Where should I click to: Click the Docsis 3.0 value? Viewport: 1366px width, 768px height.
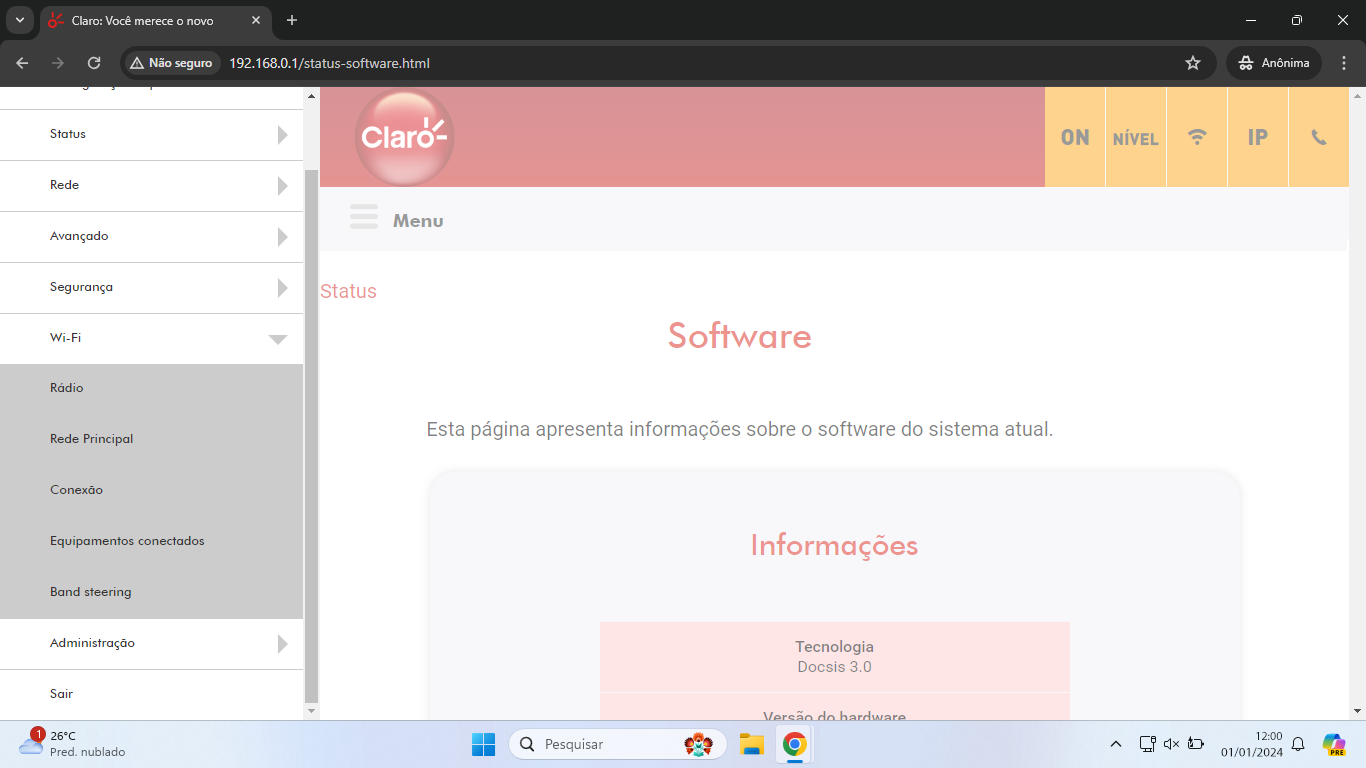pos(834,667)
